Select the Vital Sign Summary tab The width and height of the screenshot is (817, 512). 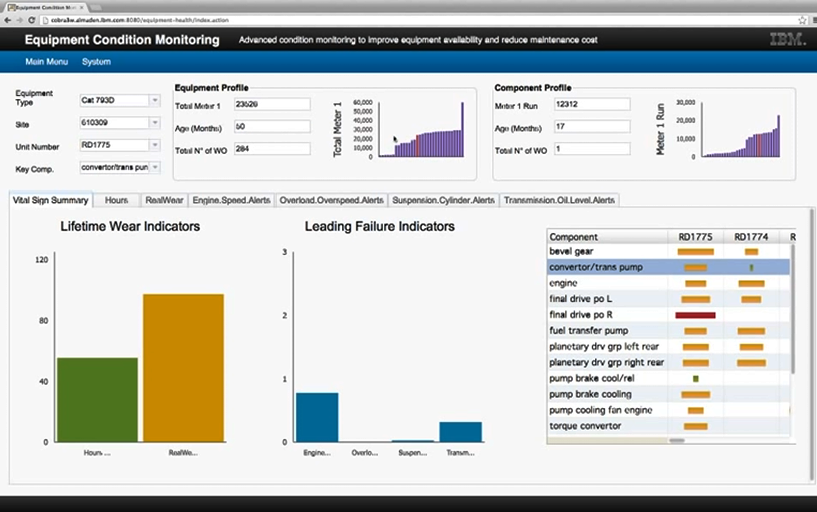[51, 200]
